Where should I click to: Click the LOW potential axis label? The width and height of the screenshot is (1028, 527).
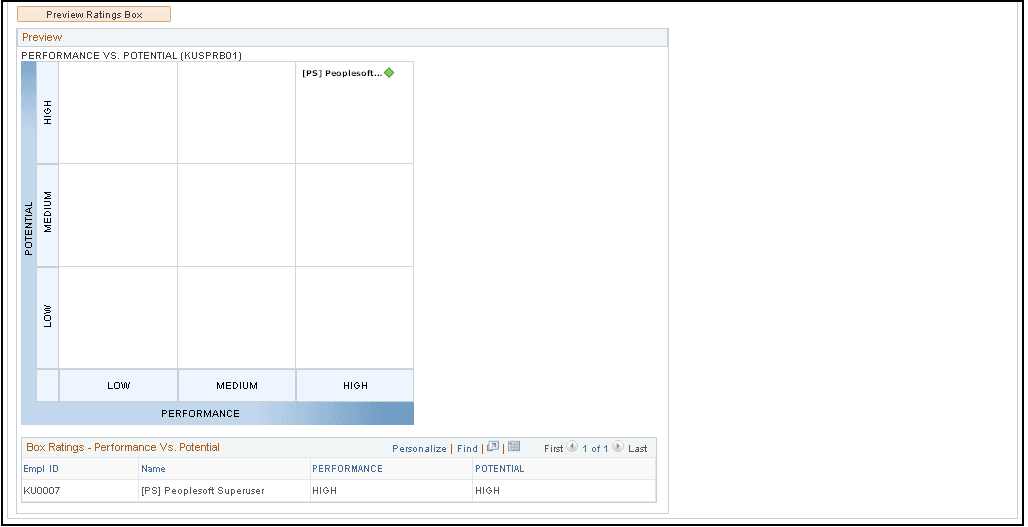click(x=47, y=318)
